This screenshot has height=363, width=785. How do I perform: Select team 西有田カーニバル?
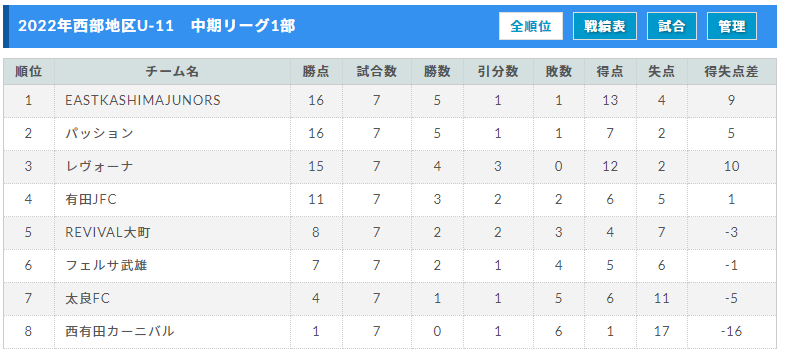tap(120, 331)
